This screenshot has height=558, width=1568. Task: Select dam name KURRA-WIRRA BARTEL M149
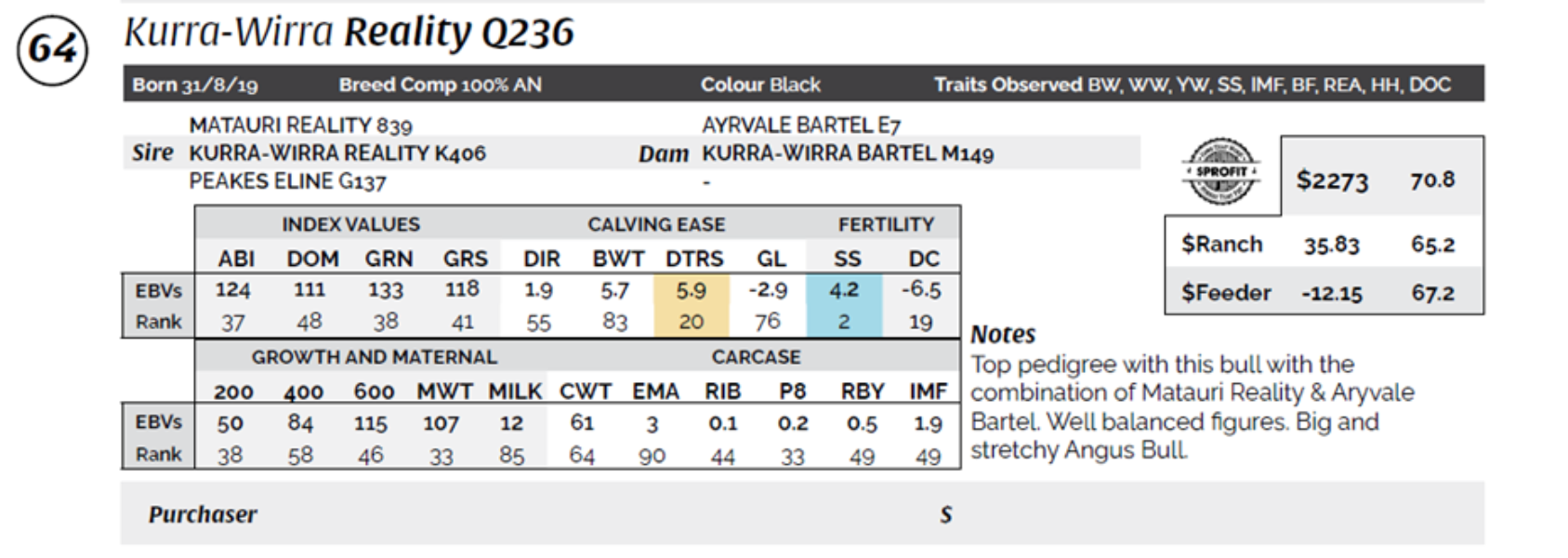point(847,153)
